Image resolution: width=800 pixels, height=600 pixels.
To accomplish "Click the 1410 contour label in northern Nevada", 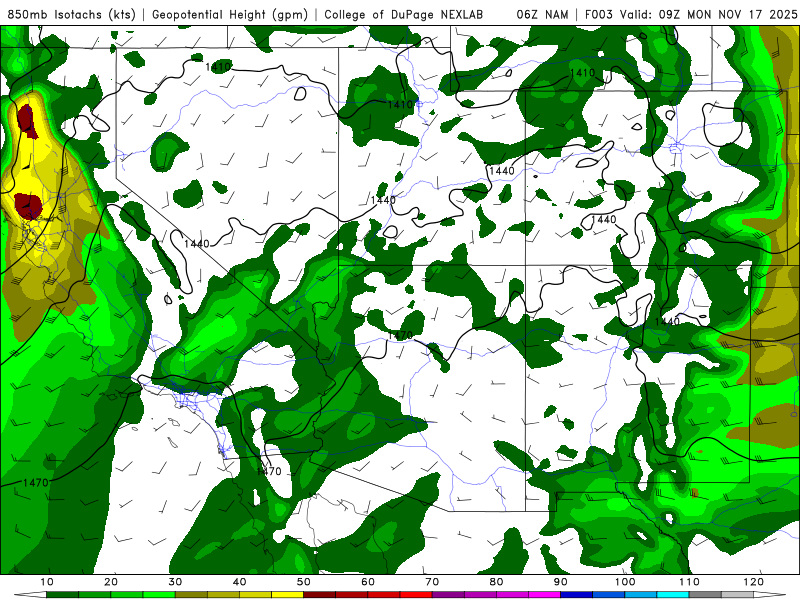I will click(218, 66).
